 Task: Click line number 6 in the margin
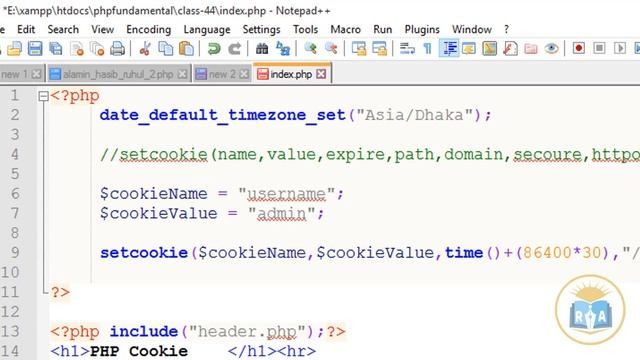tap(15, 193)
